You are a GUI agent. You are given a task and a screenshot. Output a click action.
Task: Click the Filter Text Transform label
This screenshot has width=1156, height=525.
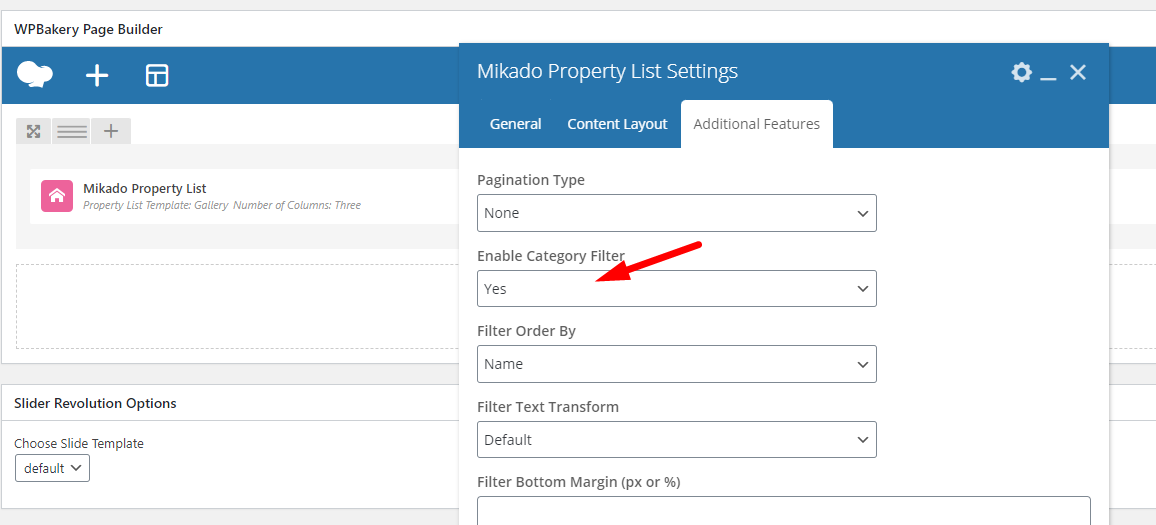[x=548, y=407]
